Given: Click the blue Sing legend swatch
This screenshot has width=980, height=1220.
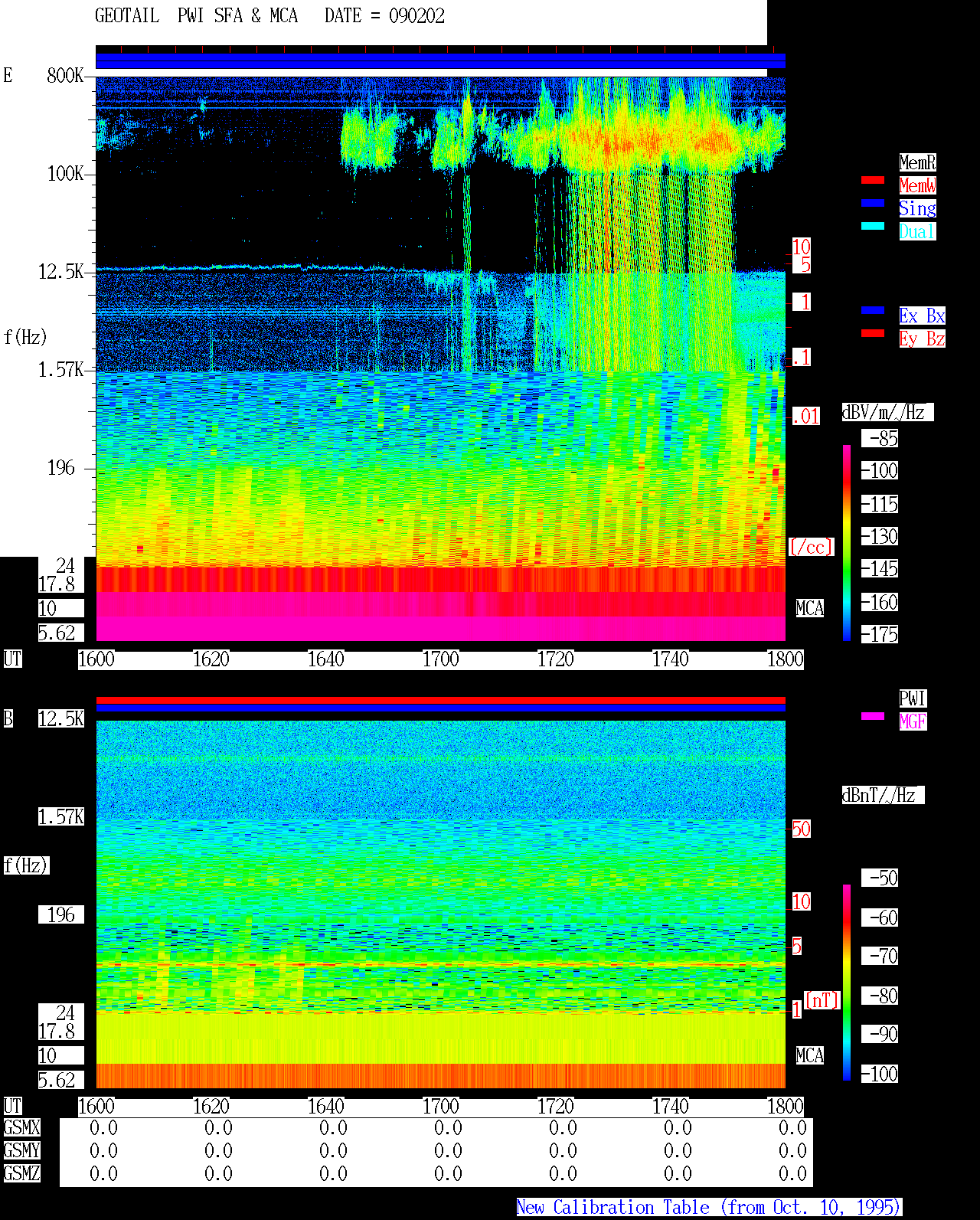Looking at the screenshot, I should point(873,203).
